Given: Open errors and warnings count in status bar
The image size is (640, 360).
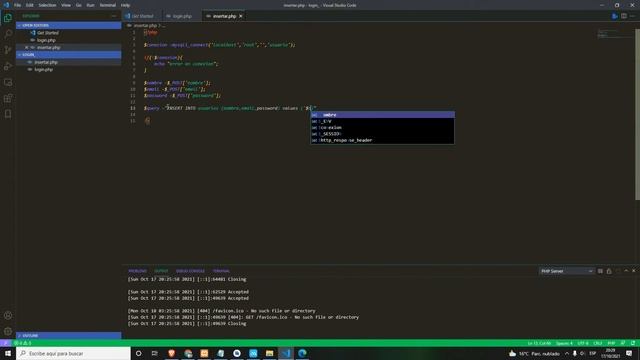Looking at the screenshot, I should tap(23, 343).
